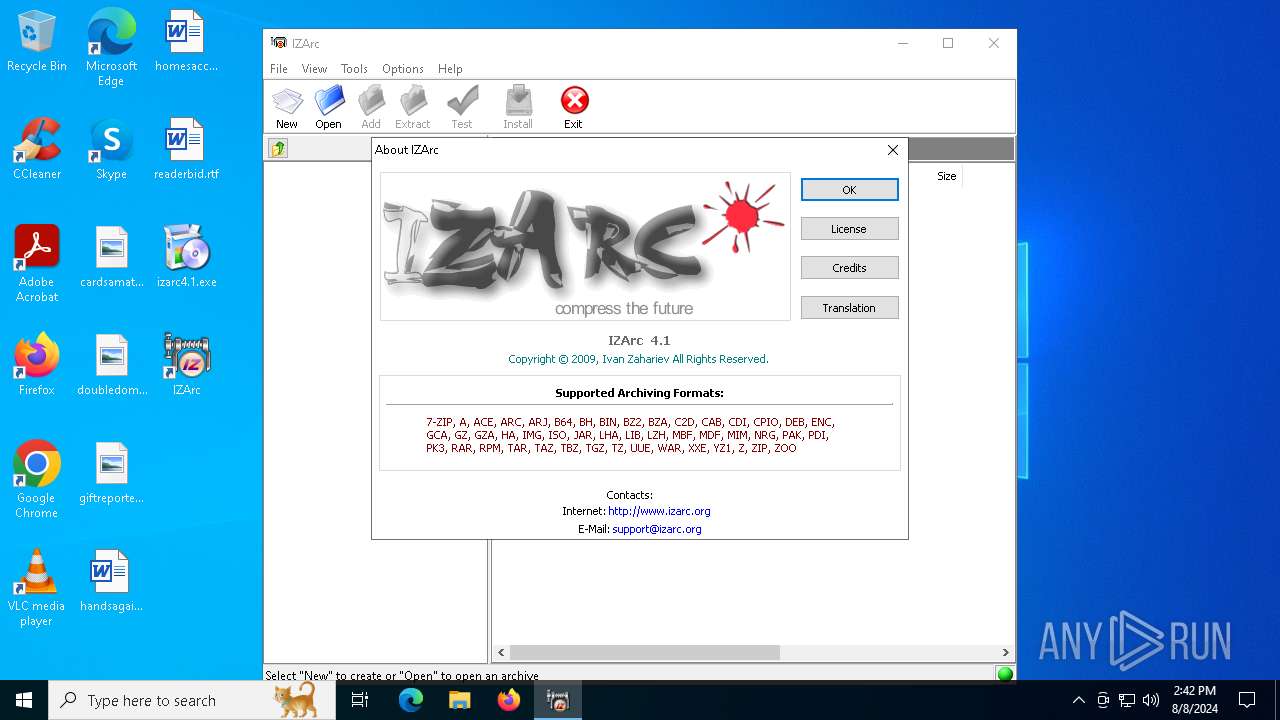This screenshot has width=1280, height=720.
Task: Click the Open archive toolbar icon
Action: pyautogui.click(x=328, y=107)
